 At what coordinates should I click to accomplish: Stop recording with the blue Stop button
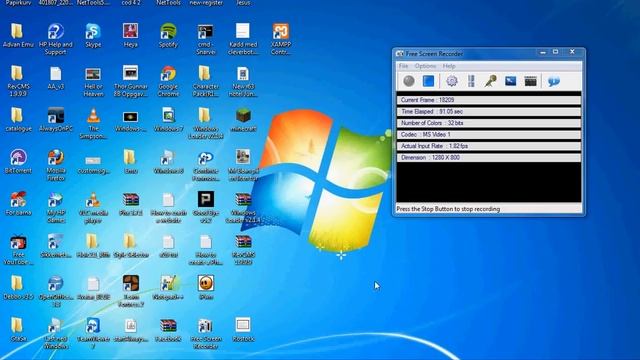[428, 81]
